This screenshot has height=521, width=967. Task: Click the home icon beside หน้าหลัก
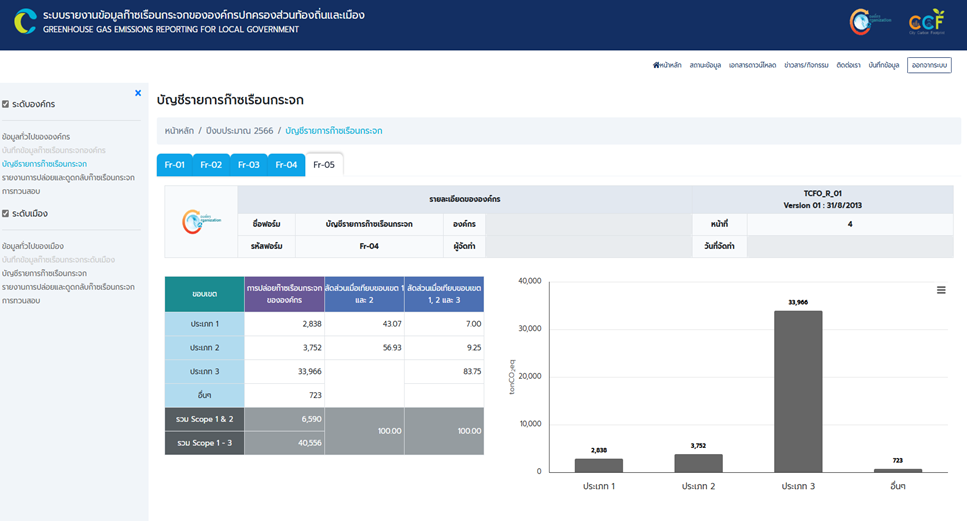point(656,65)
